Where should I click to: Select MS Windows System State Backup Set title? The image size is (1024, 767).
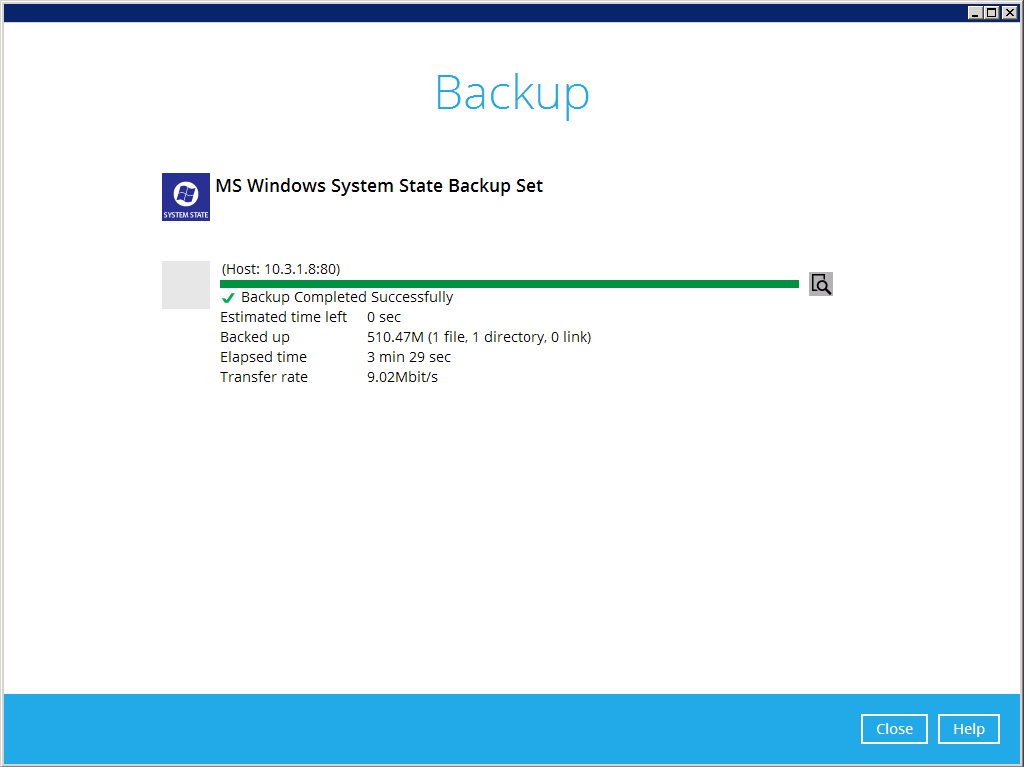pyautogui.click(x=379, y=186)
